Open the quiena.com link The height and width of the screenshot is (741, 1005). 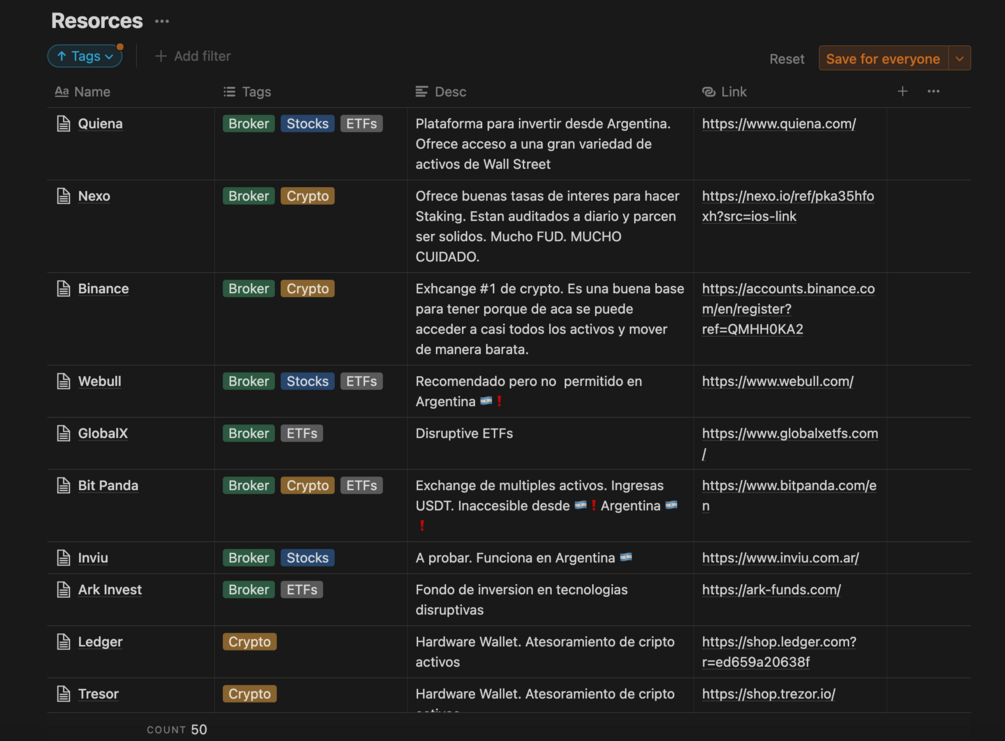click(x=779, y=124)
